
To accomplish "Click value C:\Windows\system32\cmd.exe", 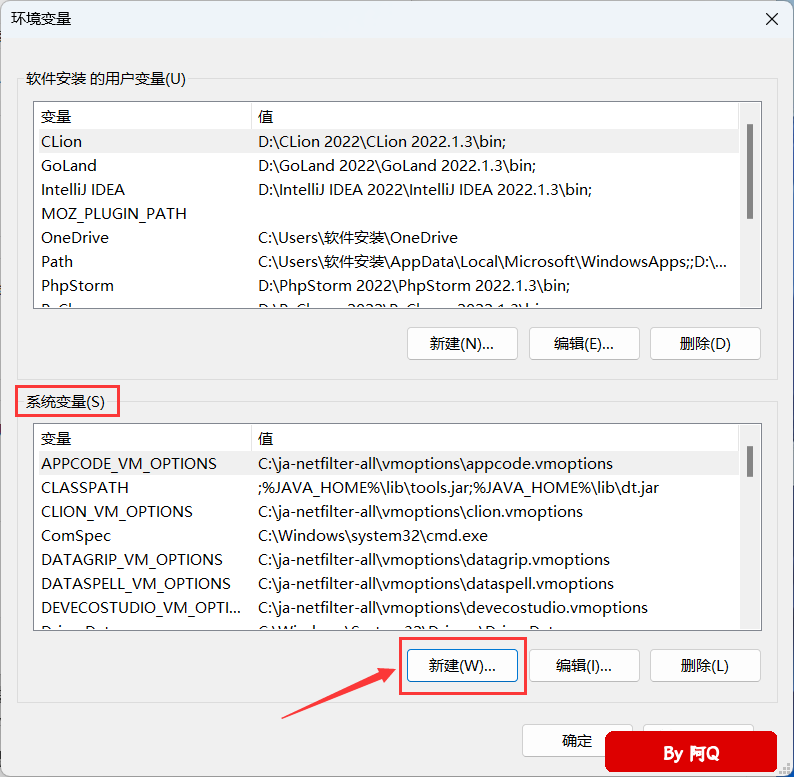I will (x=373, y=536).
